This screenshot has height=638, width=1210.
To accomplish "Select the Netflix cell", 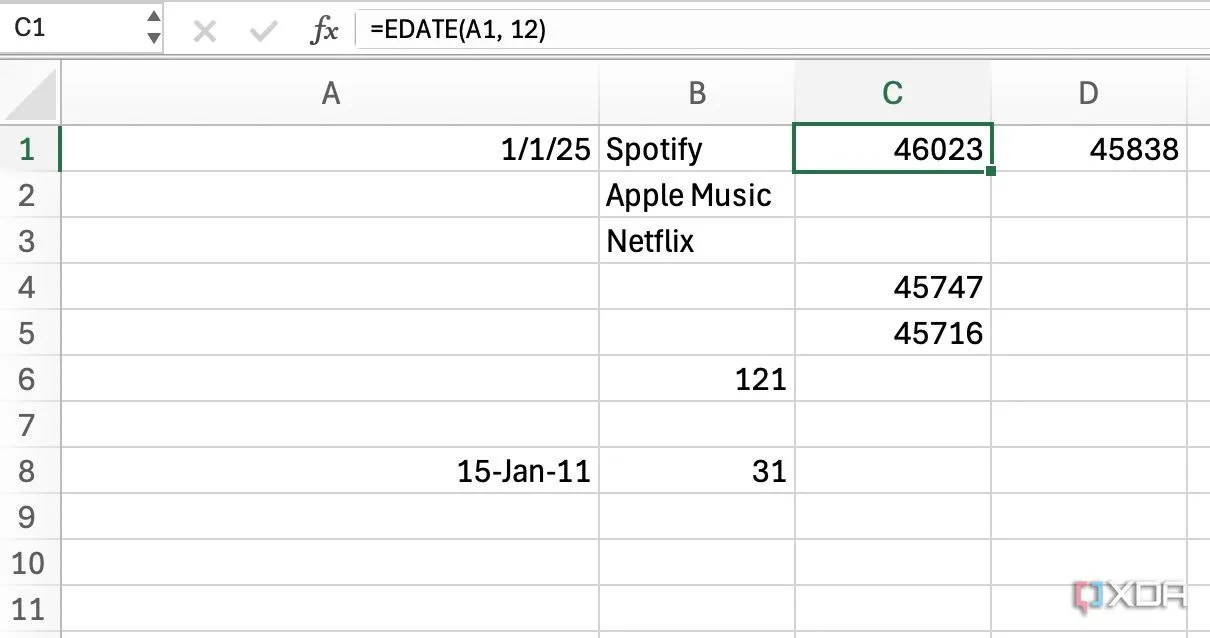I will point(697,241).
